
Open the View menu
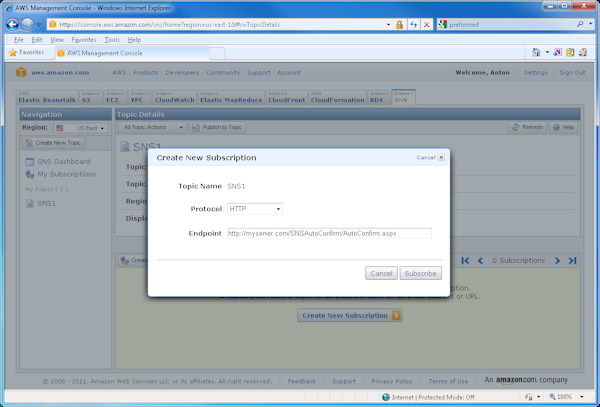[57, 40]
